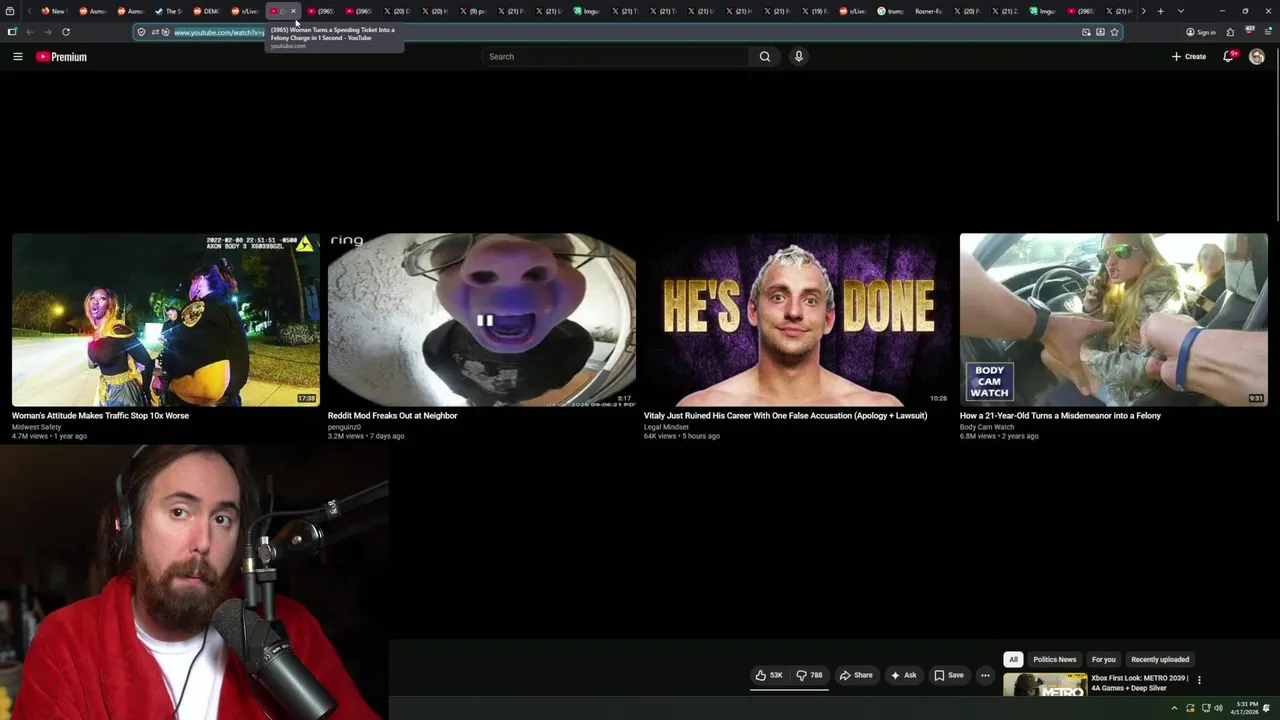
Task: Switch to the r/Live Reddit tab before YouTube
Action: coord(244,11)
